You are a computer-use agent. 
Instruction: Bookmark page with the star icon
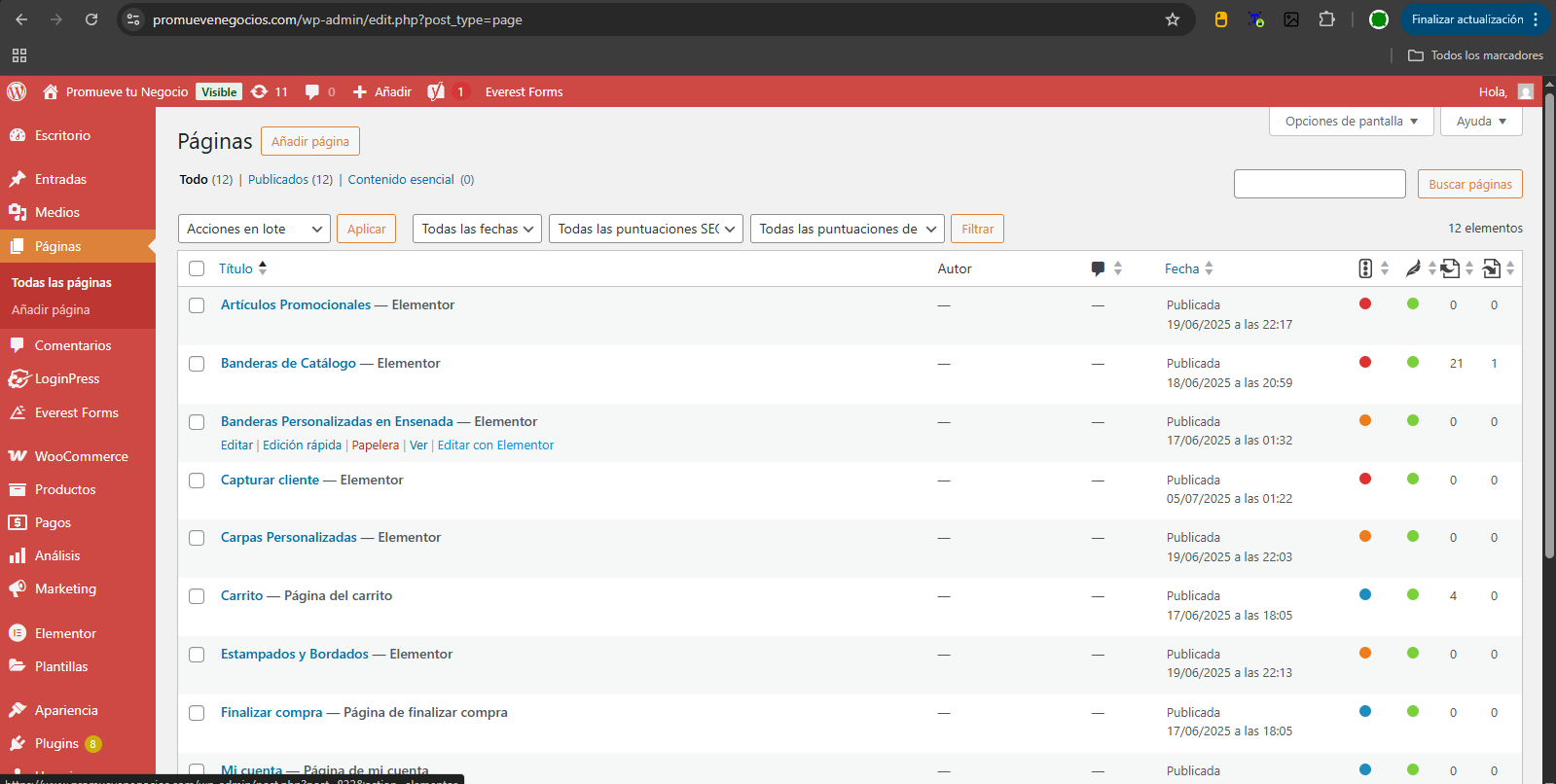coord(1173,19)
